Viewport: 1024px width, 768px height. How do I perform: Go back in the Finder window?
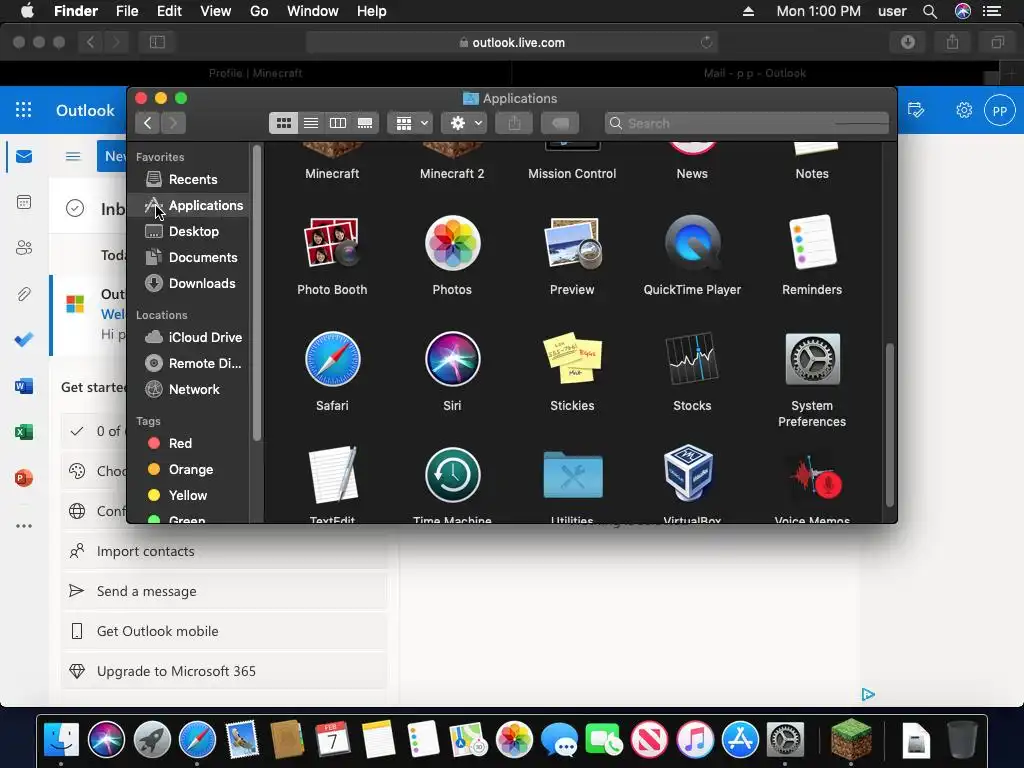click(x=148, y=123)
